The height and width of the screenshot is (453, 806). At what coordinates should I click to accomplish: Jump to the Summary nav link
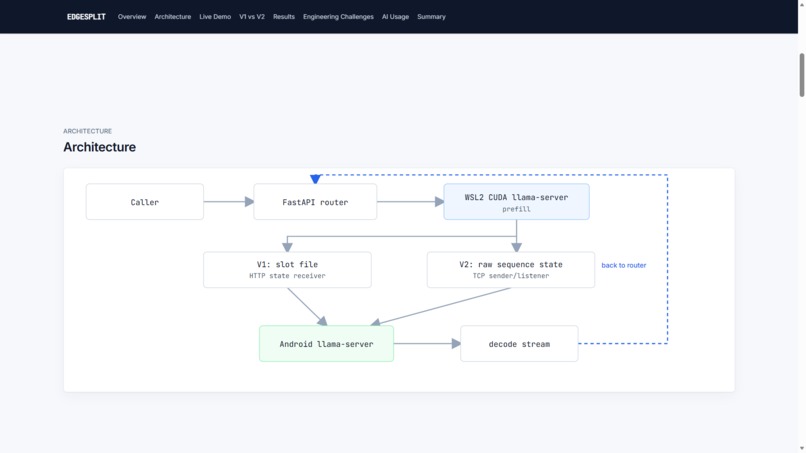click(x=431, y=17)
